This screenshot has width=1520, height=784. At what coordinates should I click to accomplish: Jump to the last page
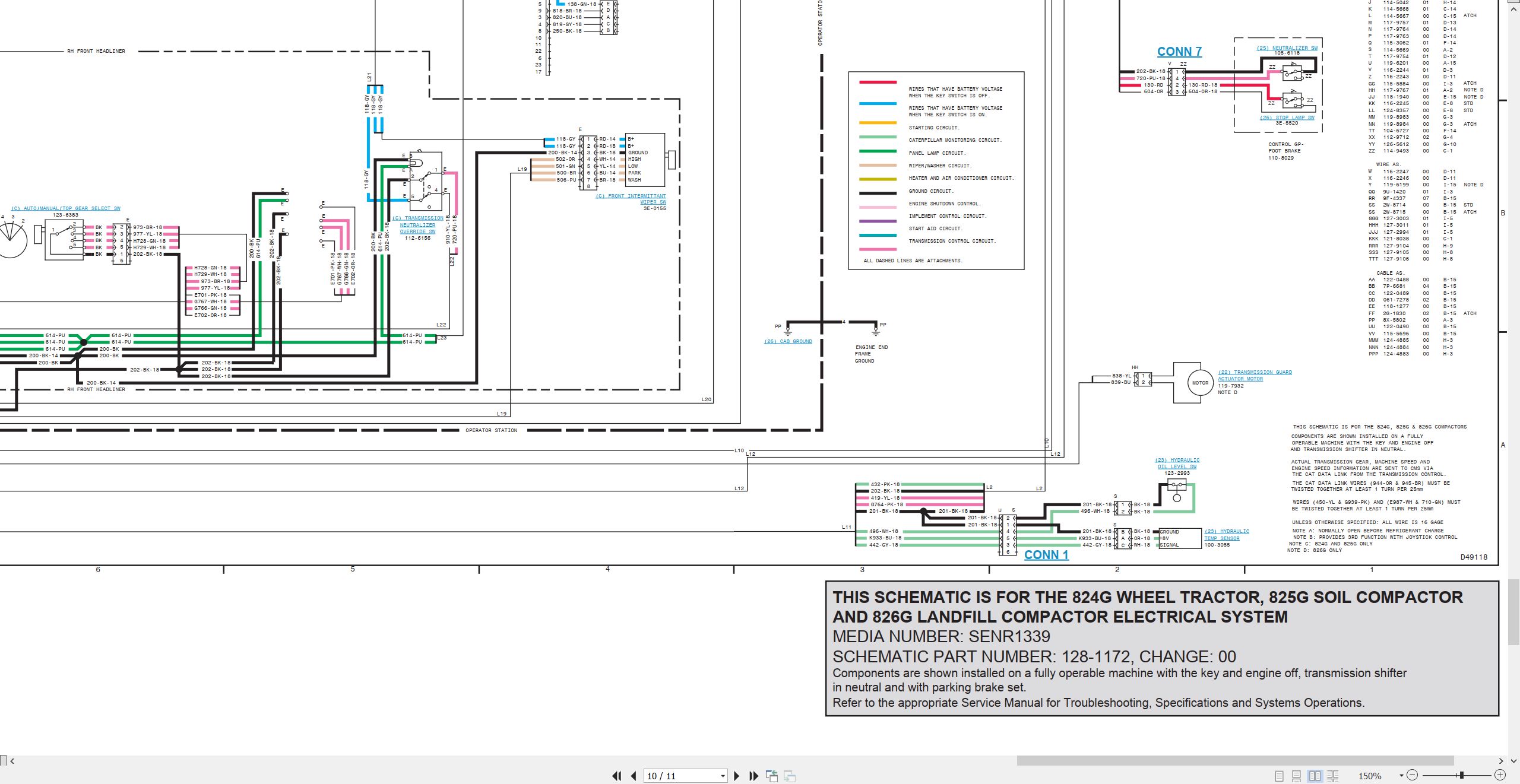[x=754, y=776]
